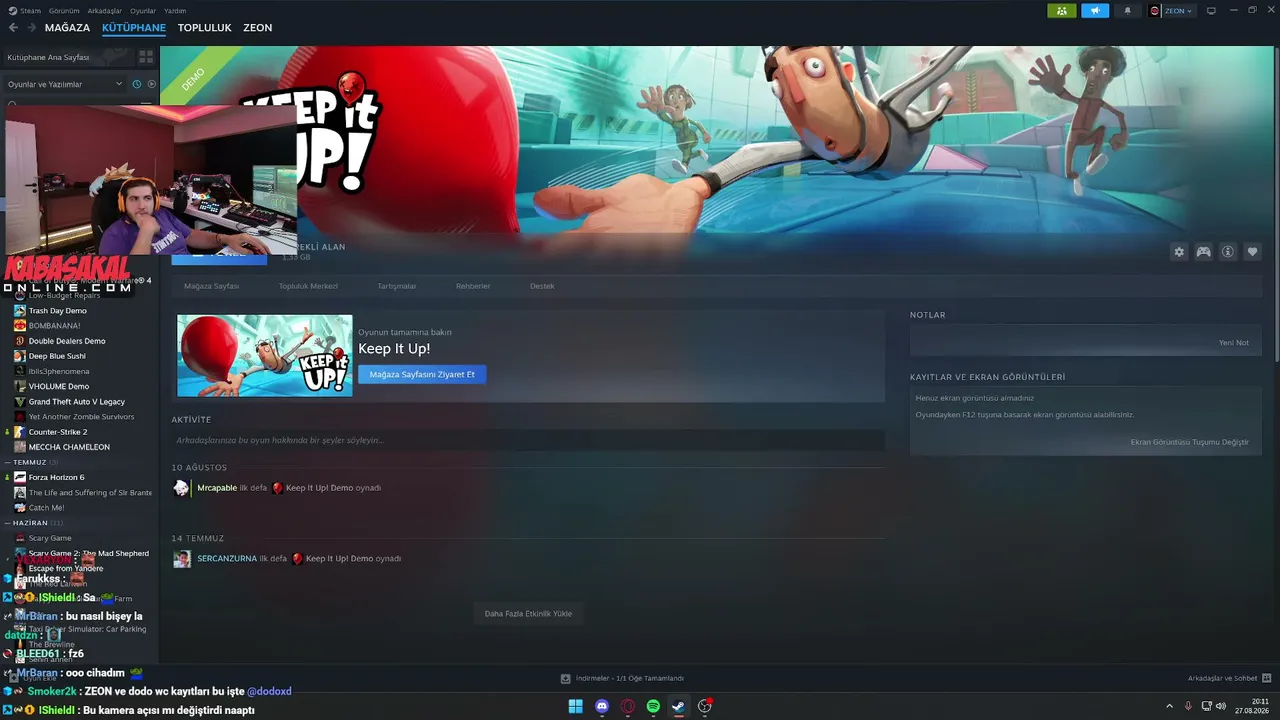Open Kütüphane Ana Sayfası
Viewport: 1280px width, 720px height.
click(x=48, y=57)
